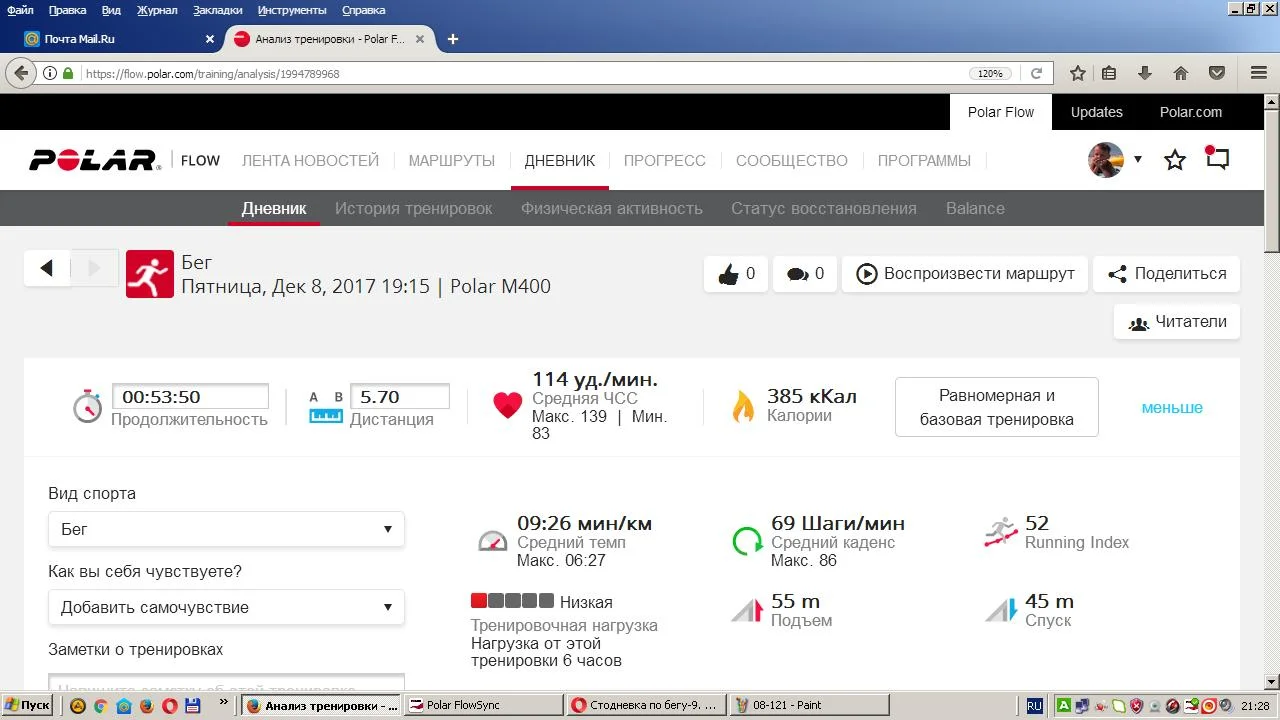Open the ПРОГРЕСС navigation tab
Screen dimensions: 1280x720
click(665, 160)
